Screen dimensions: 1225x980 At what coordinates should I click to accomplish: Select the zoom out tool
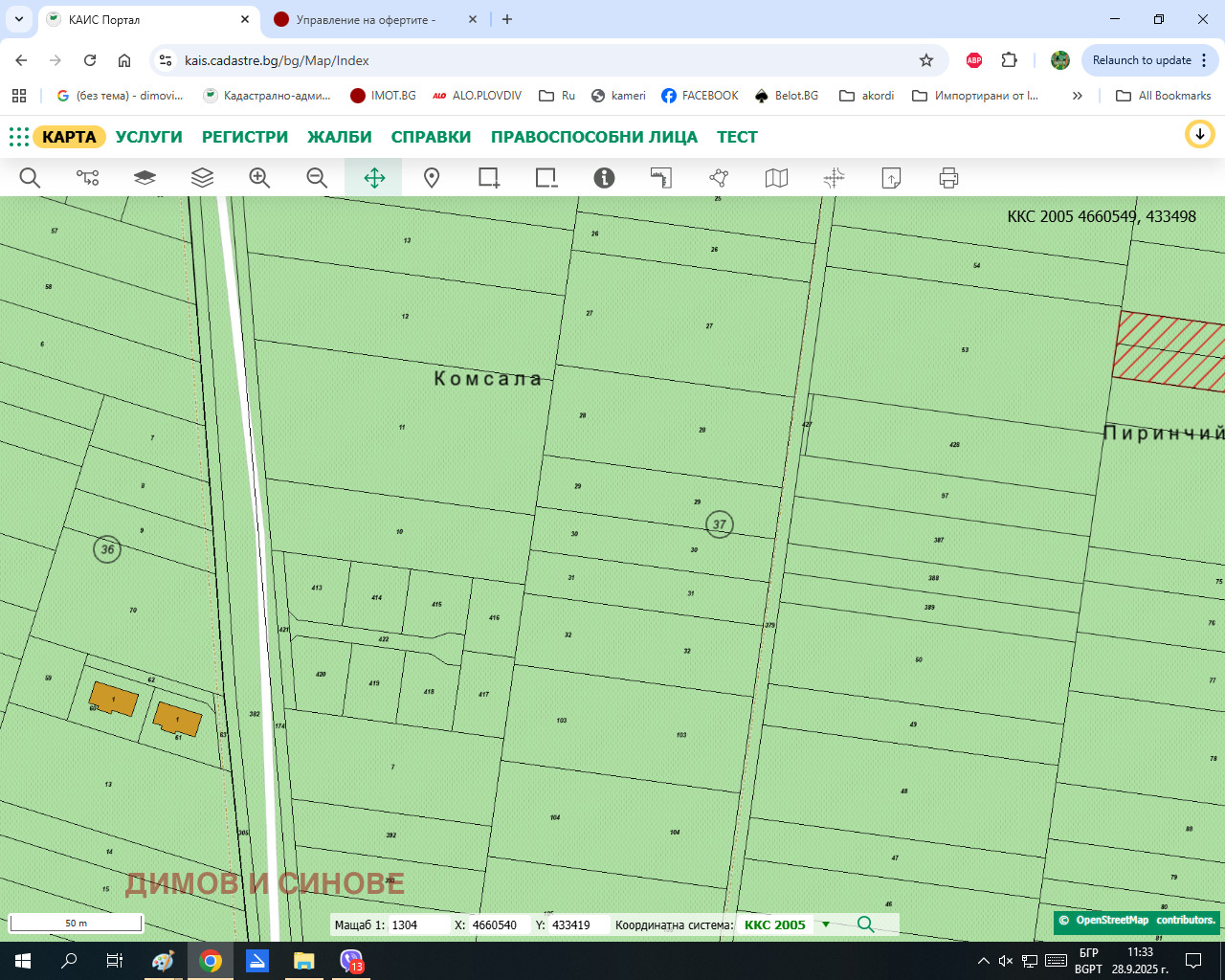pos(317,178)
